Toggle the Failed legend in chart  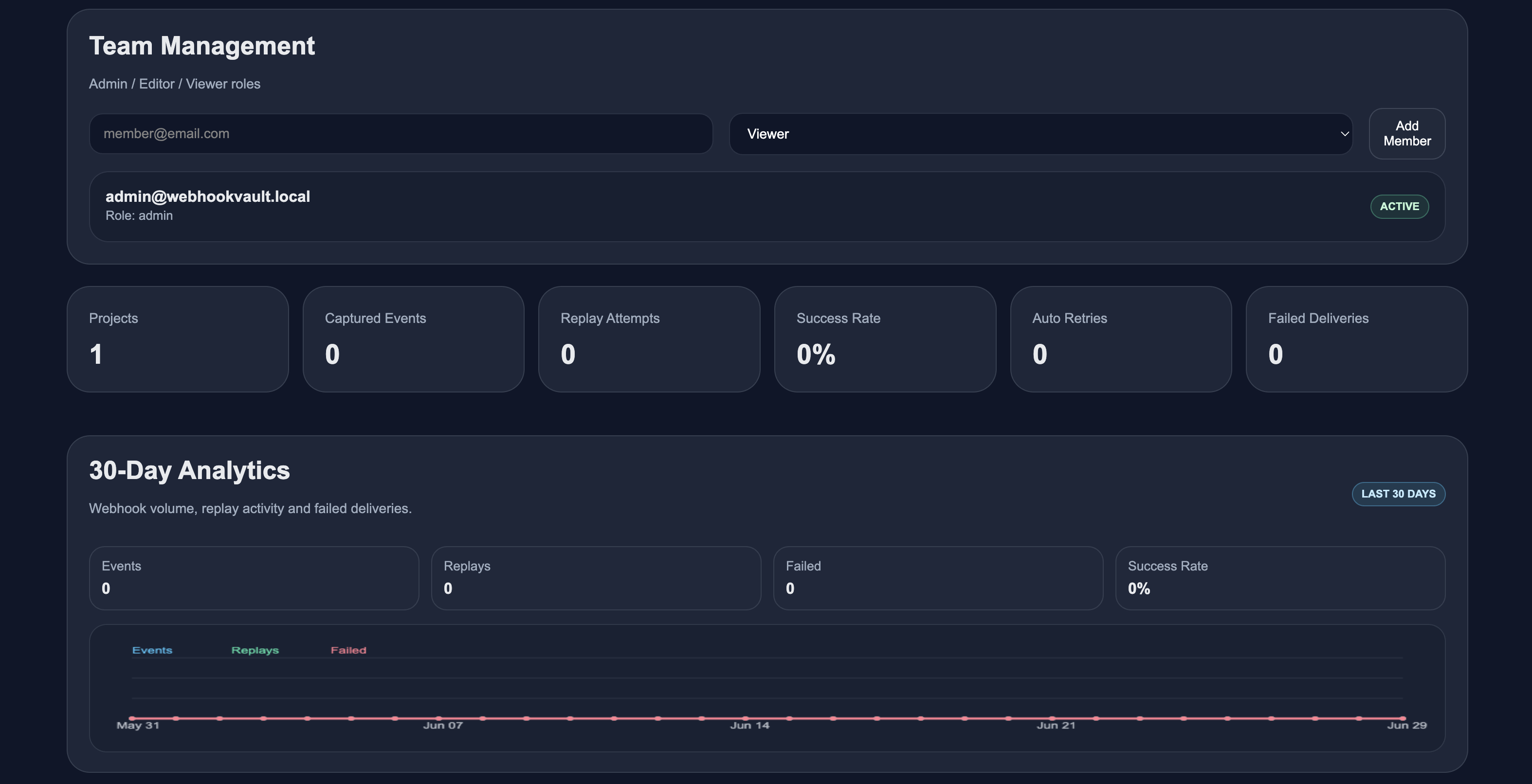348,650
